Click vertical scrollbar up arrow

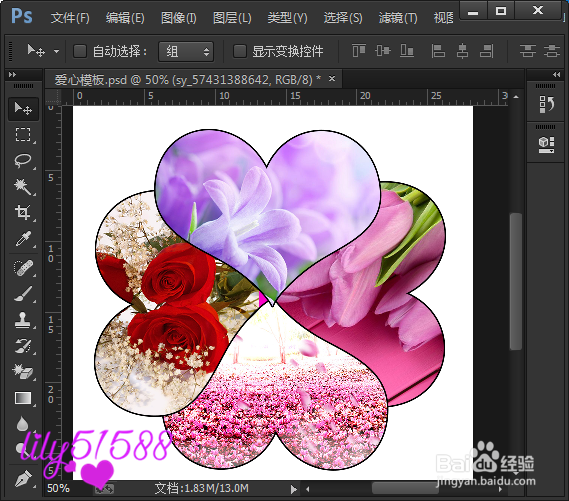pos(516,96)
